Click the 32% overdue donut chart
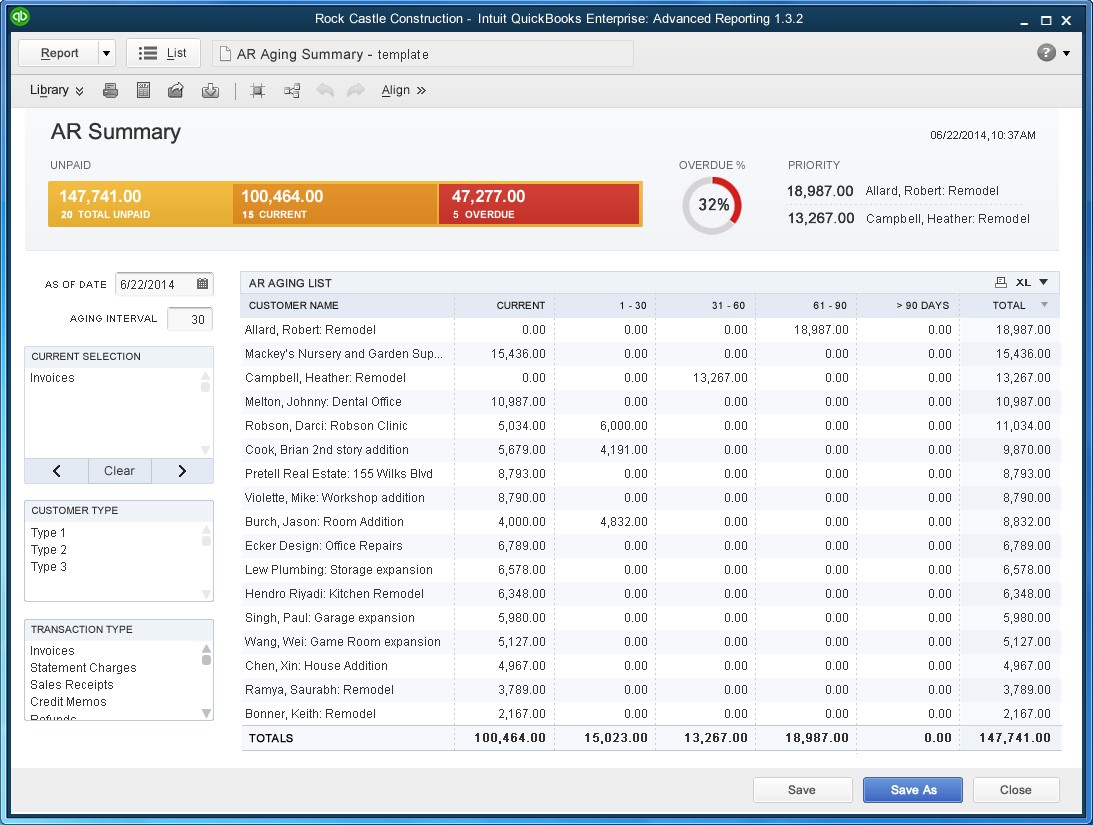This screenshot has width=1093, height=825. 712,205
